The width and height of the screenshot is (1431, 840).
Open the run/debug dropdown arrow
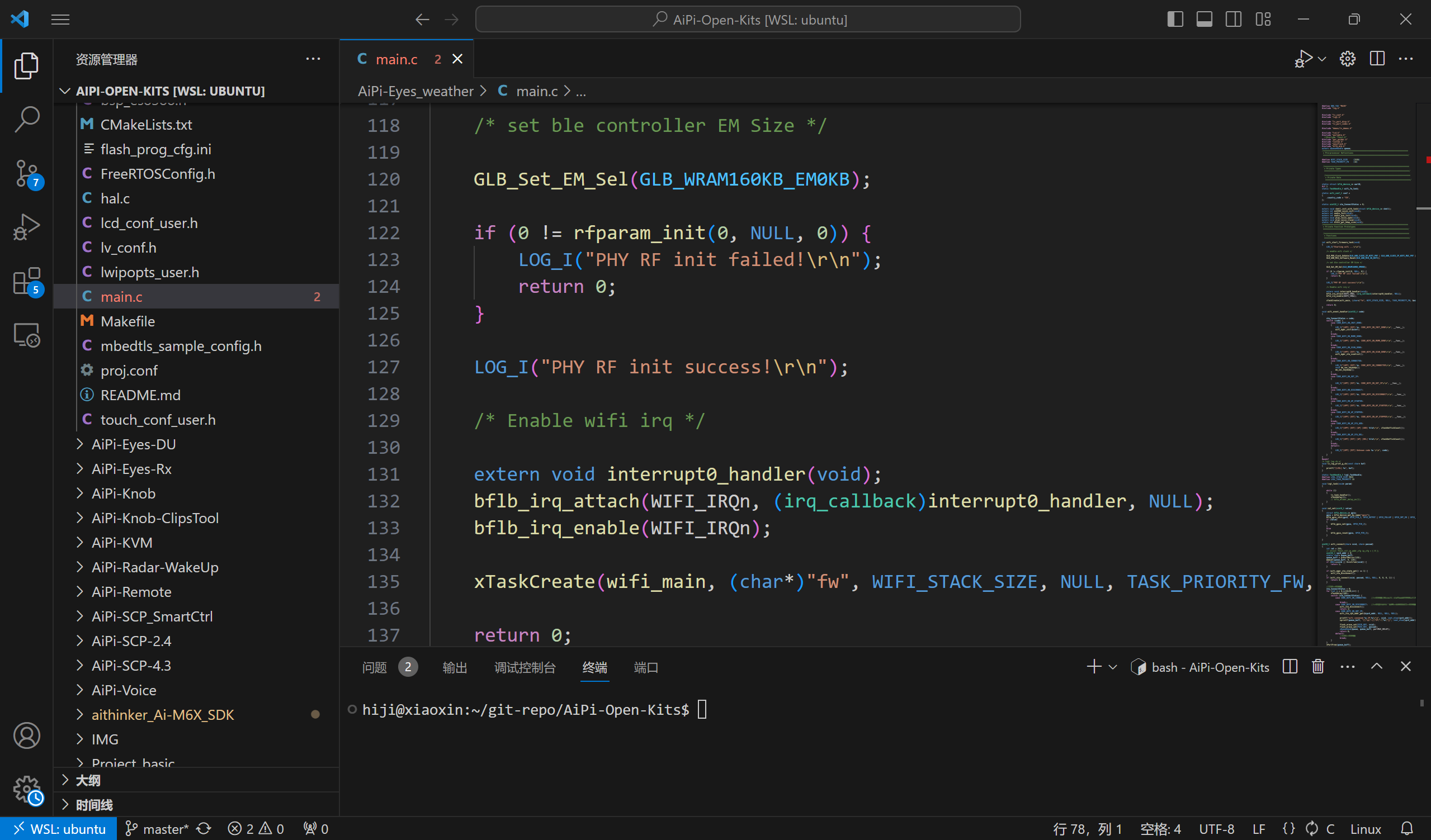(1322, 59)
